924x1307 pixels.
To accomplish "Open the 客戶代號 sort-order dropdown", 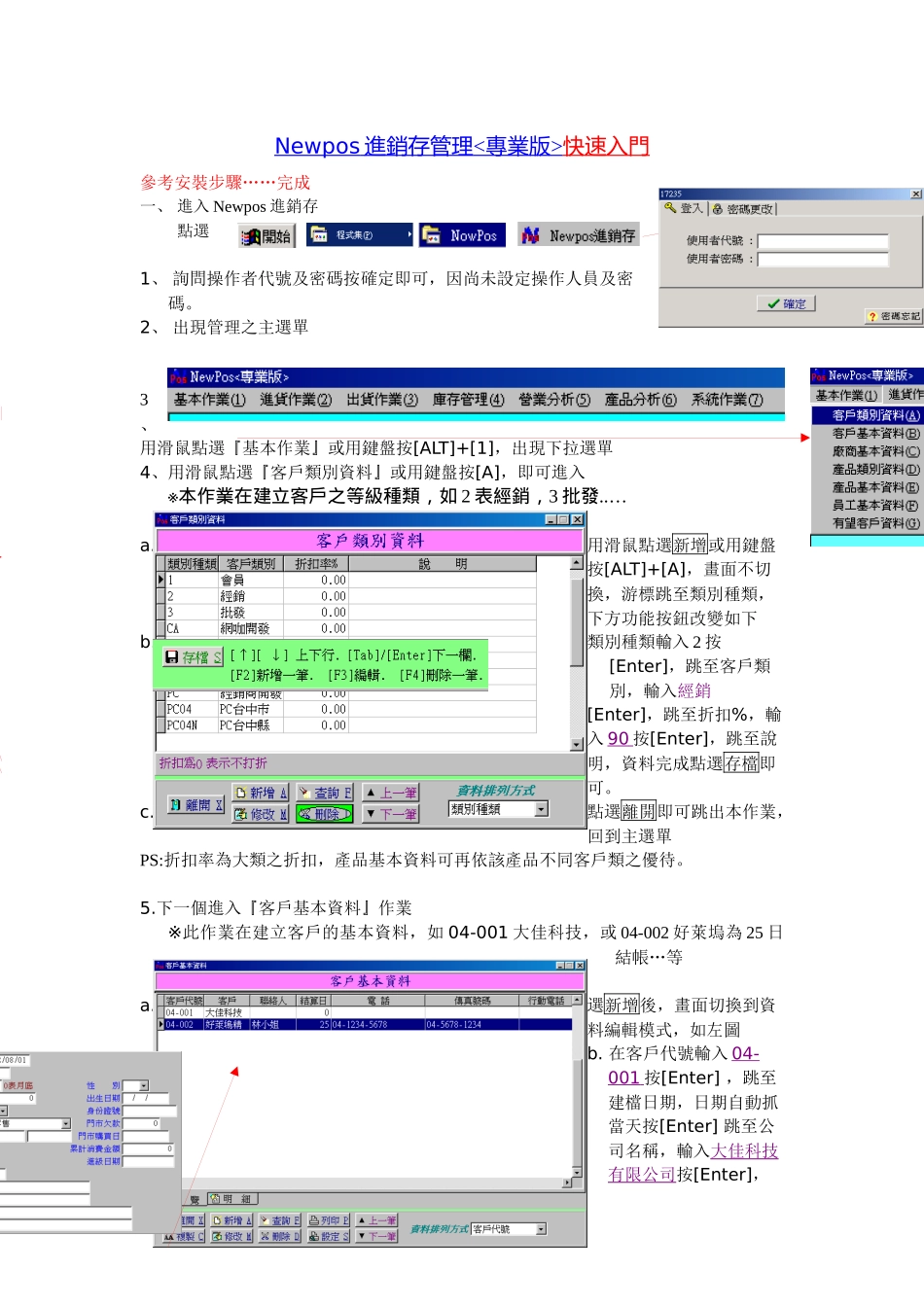I will point(541,1229).
